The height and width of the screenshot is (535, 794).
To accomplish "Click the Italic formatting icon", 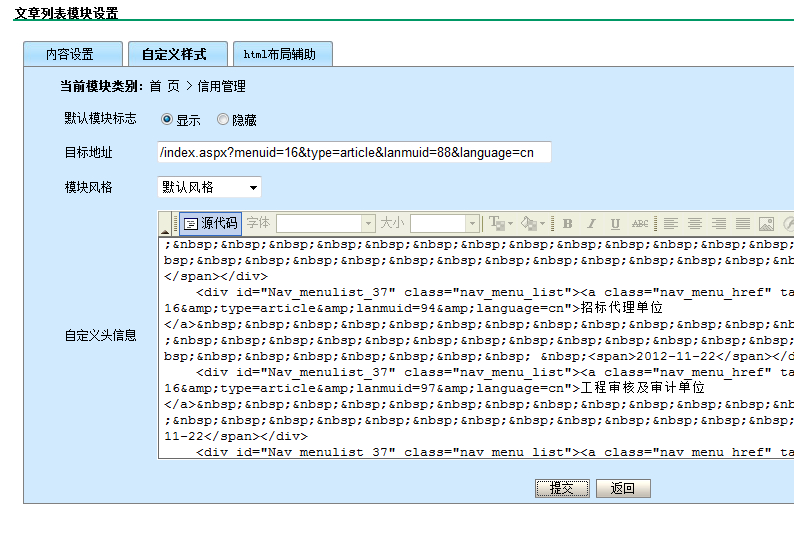I will 592,223.
